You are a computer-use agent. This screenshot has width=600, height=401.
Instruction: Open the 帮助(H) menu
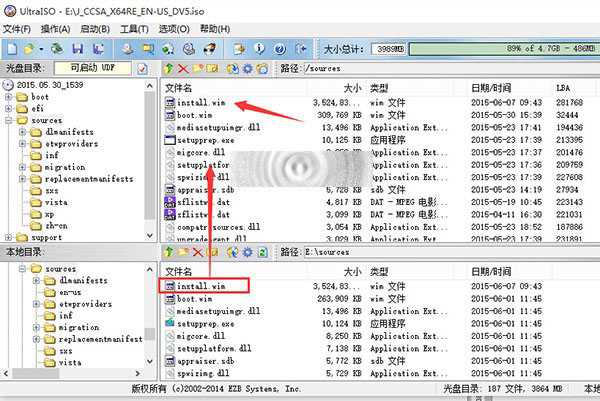click(x=215, y=29)
